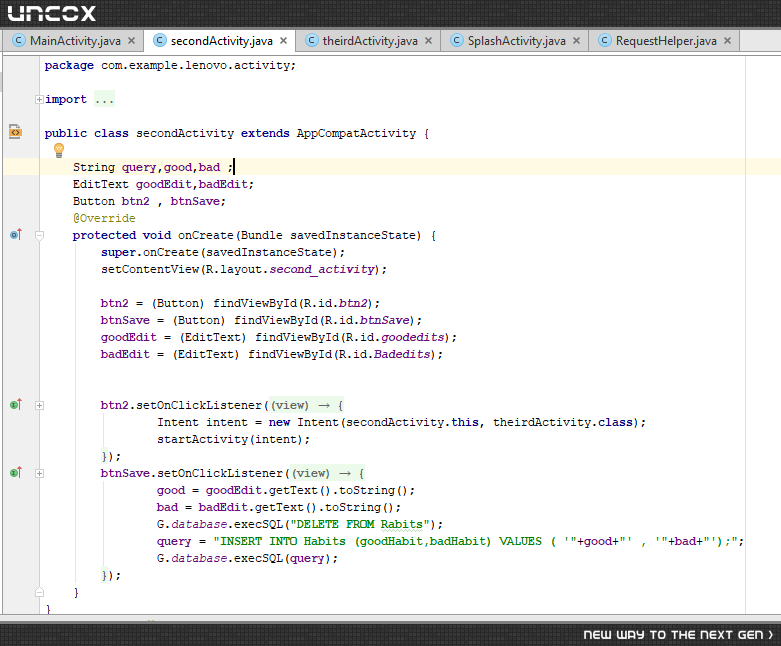The height and width of the screenshot is (646, 781).
Task: Click AppCompatActivity in the class declaration
Action: [x=356, y=133]
